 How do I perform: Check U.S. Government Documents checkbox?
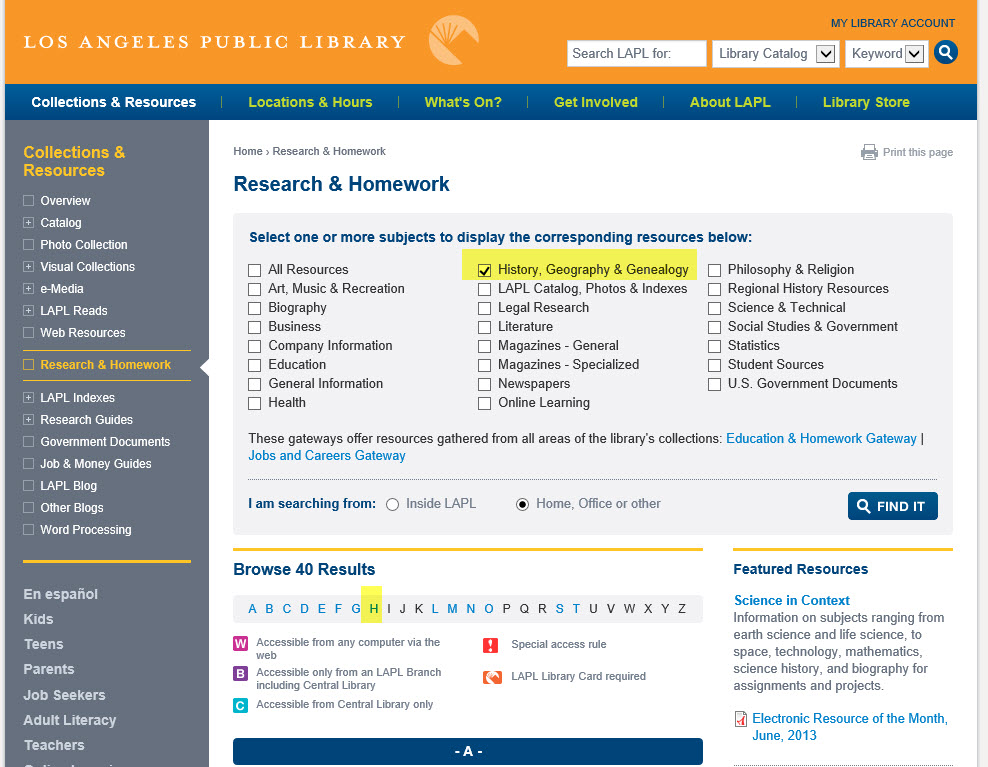coord(715,384)
